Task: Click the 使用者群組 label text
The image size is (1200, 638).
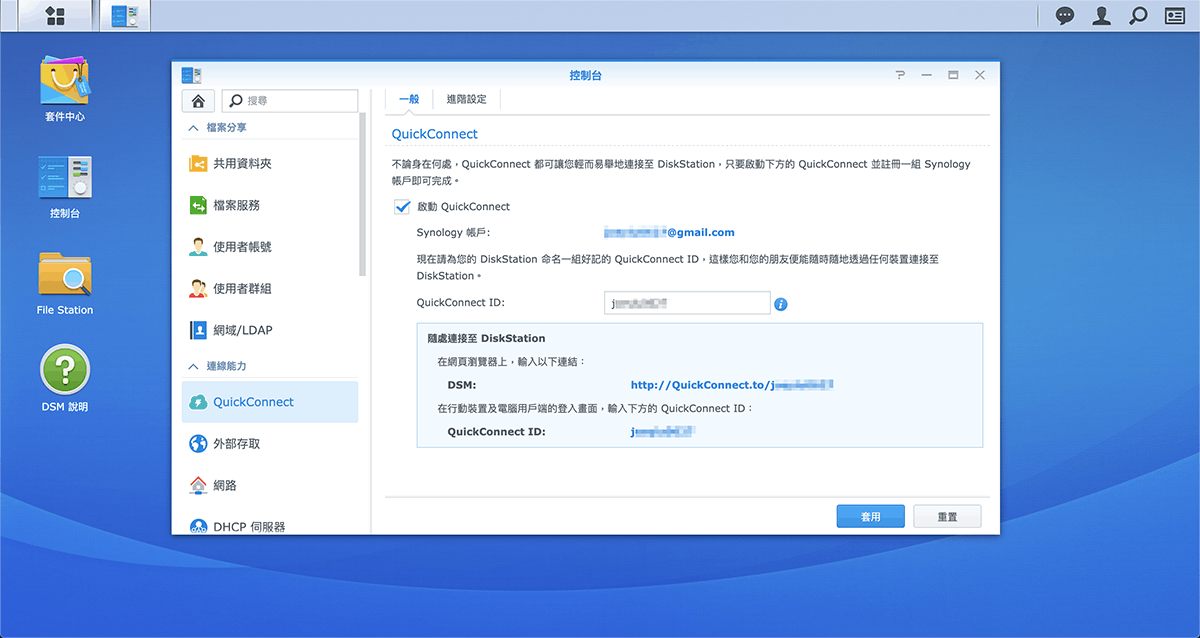Action: pyautogui.click(x=242, y=289)
